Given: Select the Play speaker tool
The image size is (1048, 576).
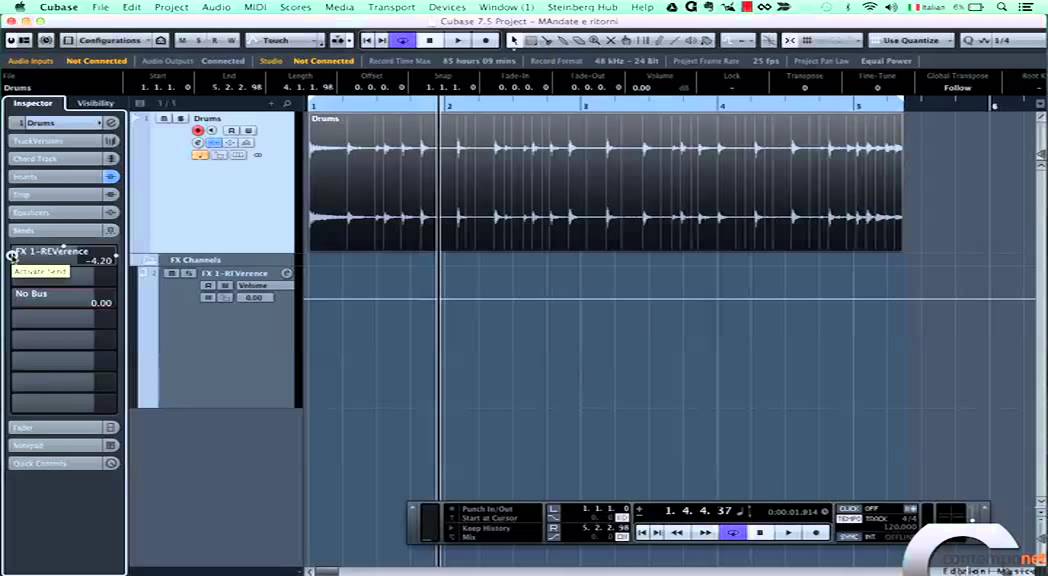Looking at the screenshot, I should (x=691, y=40).
